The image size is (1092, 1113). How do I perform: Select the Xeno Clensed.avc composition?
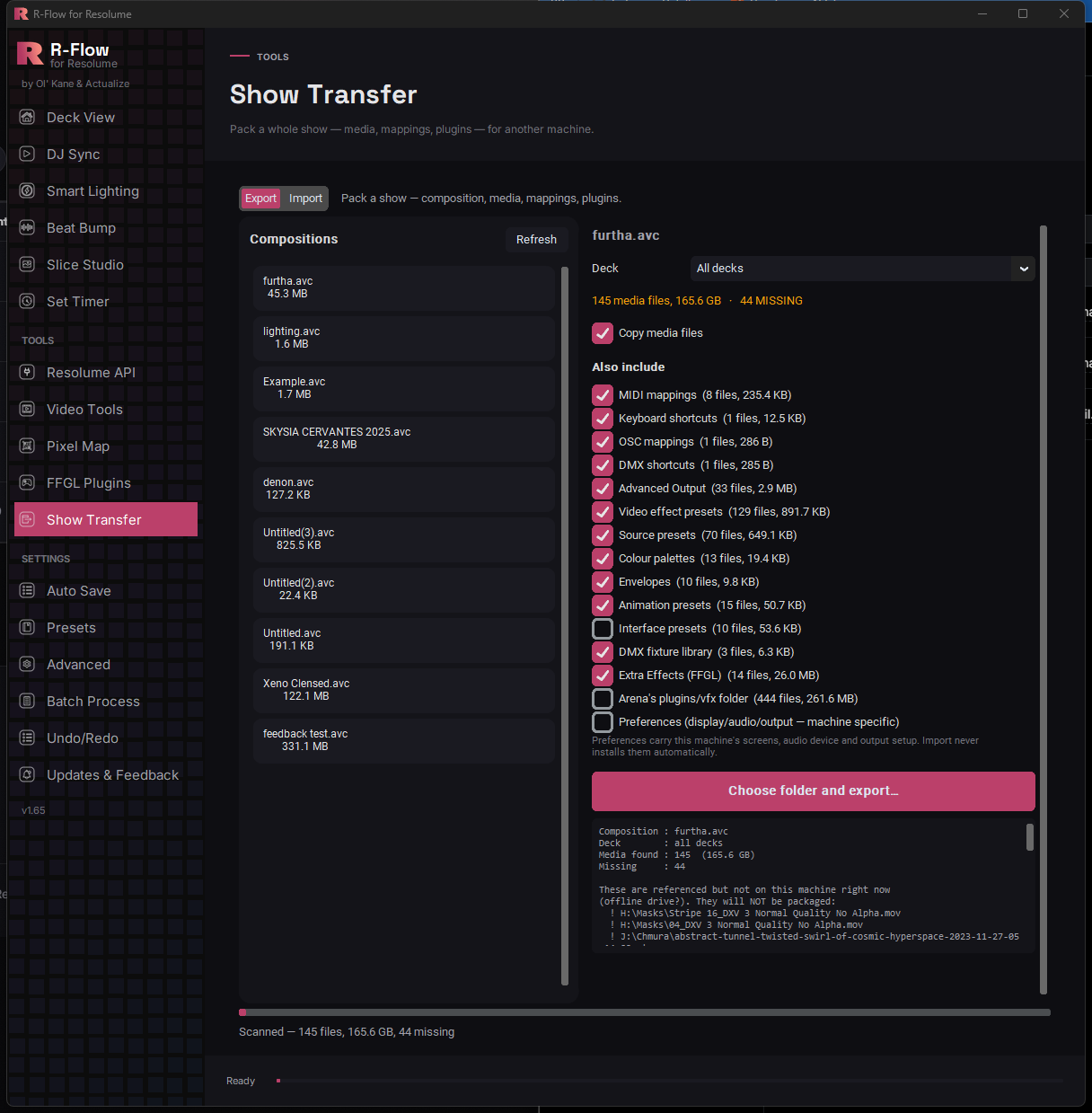tap(404, 690)
